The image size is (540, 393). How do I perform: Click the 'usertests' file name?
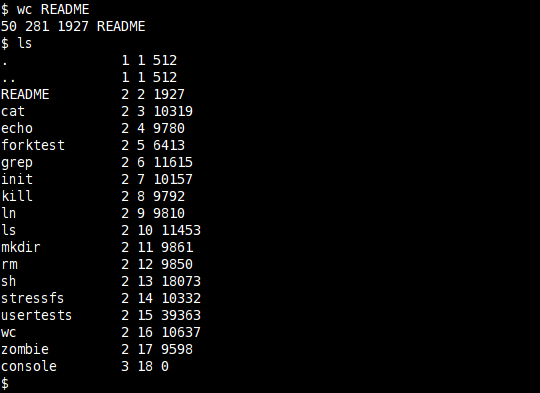(x=37, y=315)
